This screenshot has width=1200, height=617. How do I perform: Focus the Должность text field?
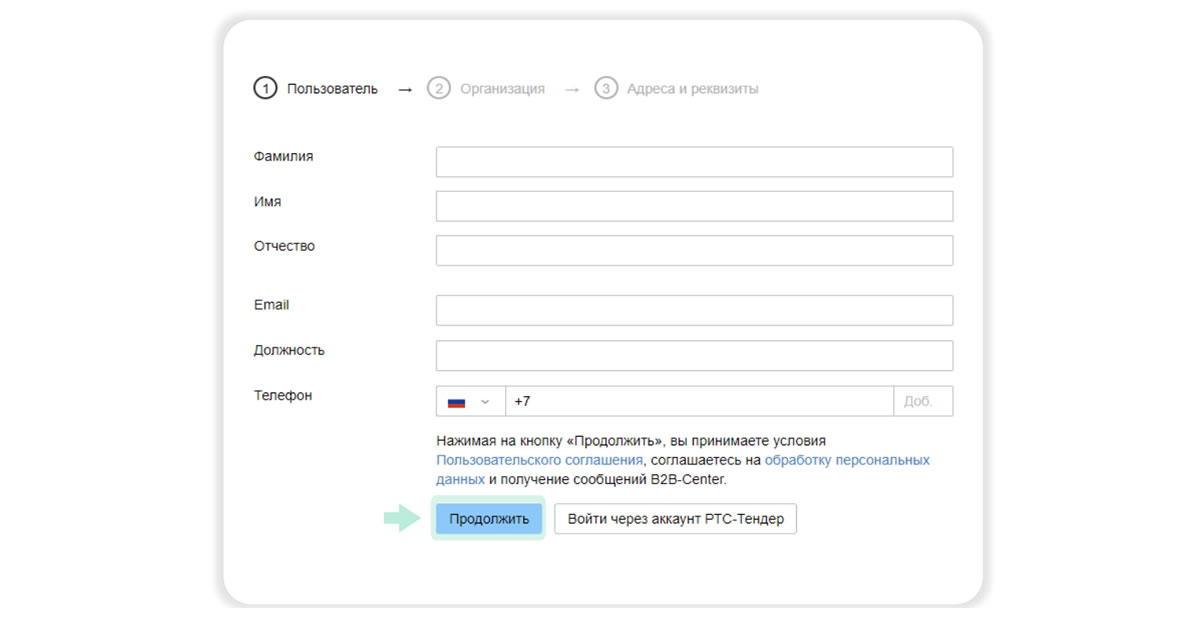[x=694, y=355]
